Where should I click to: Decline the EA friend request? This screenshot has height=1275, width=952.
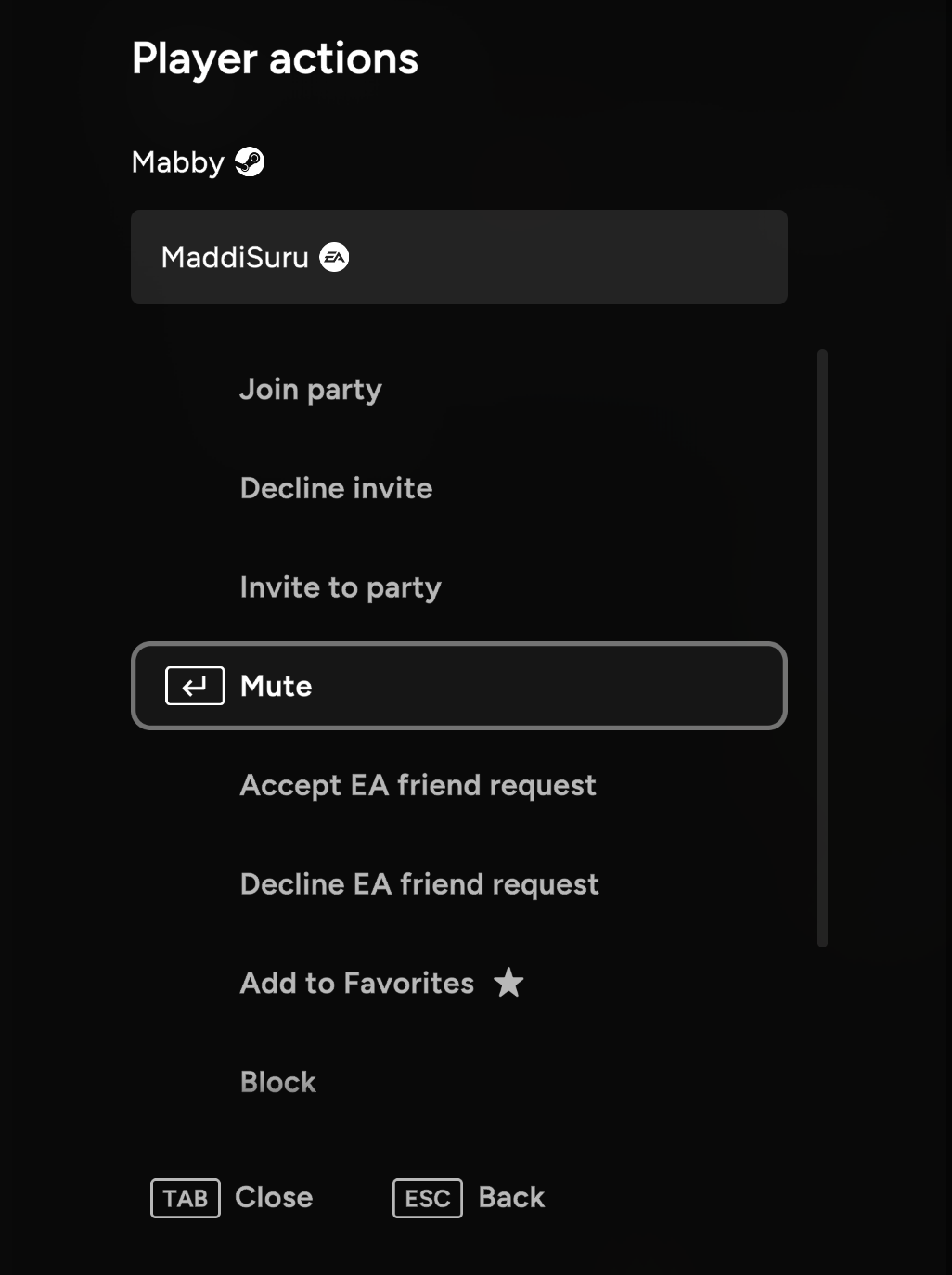tap(419, 884)
